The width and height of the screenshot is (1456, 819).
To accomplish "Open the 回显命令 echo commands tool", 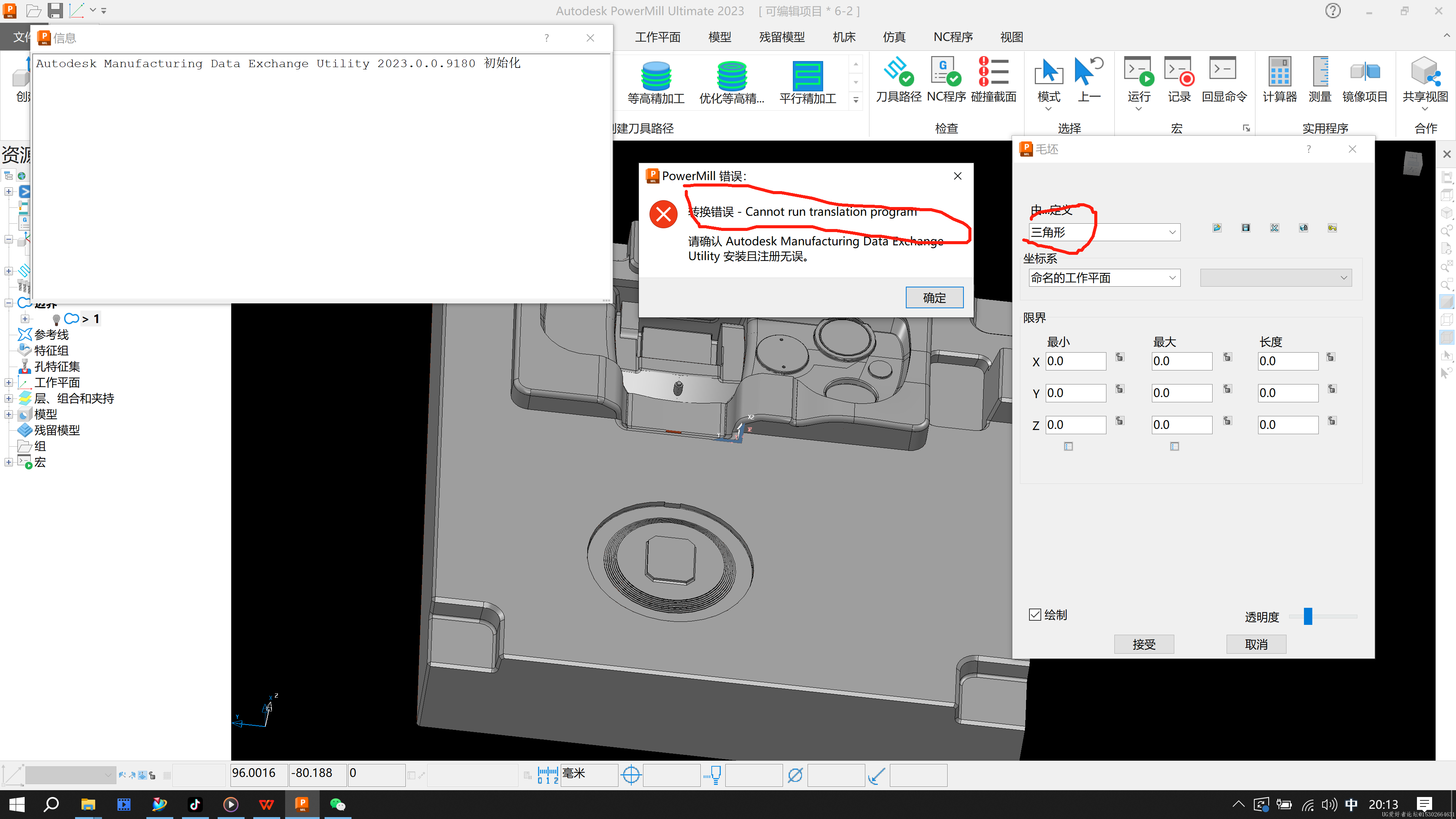I will [1224, 80].
